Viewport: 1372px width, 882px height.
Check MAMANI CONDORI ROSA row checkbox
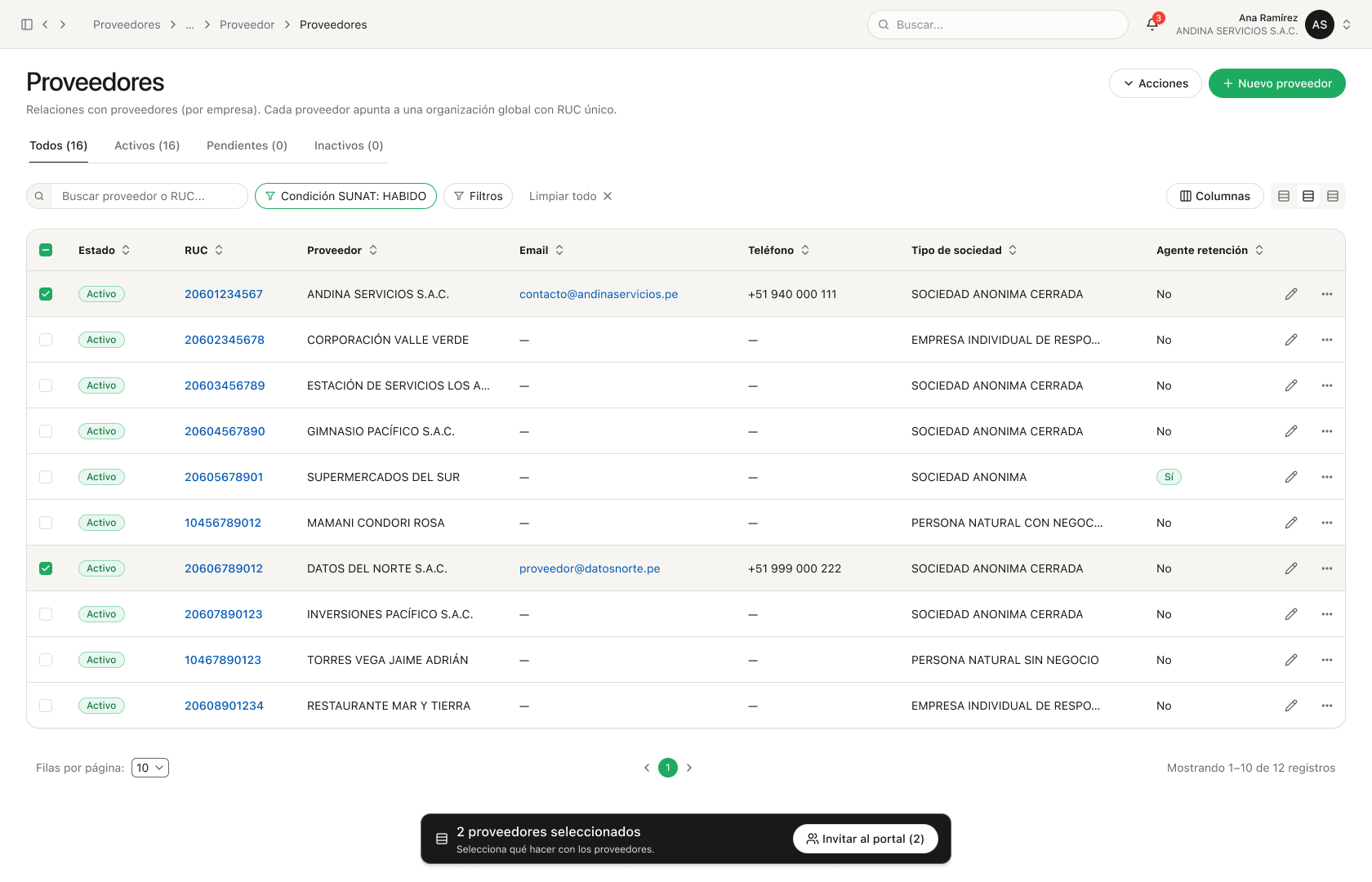coord(46,523)
